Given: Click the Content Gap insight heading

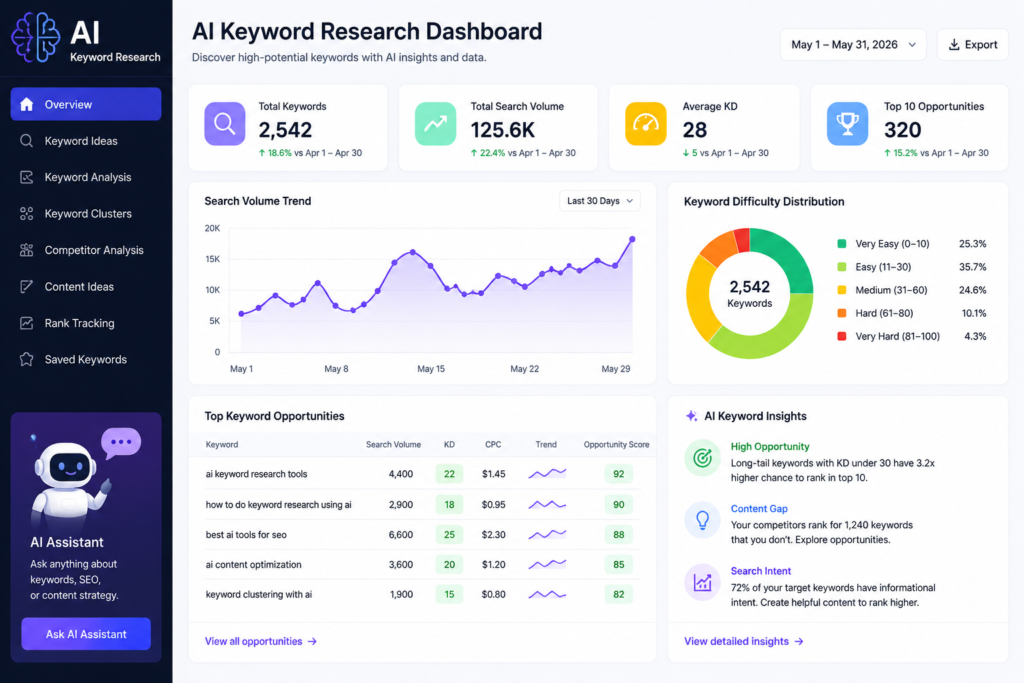Looking at the screenshot, I should (x=759, y=509).
